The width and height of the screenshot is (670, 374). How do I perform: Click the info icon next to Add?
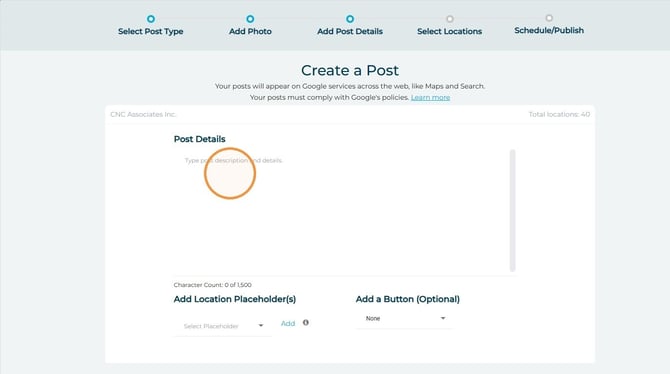pos(306,323)
